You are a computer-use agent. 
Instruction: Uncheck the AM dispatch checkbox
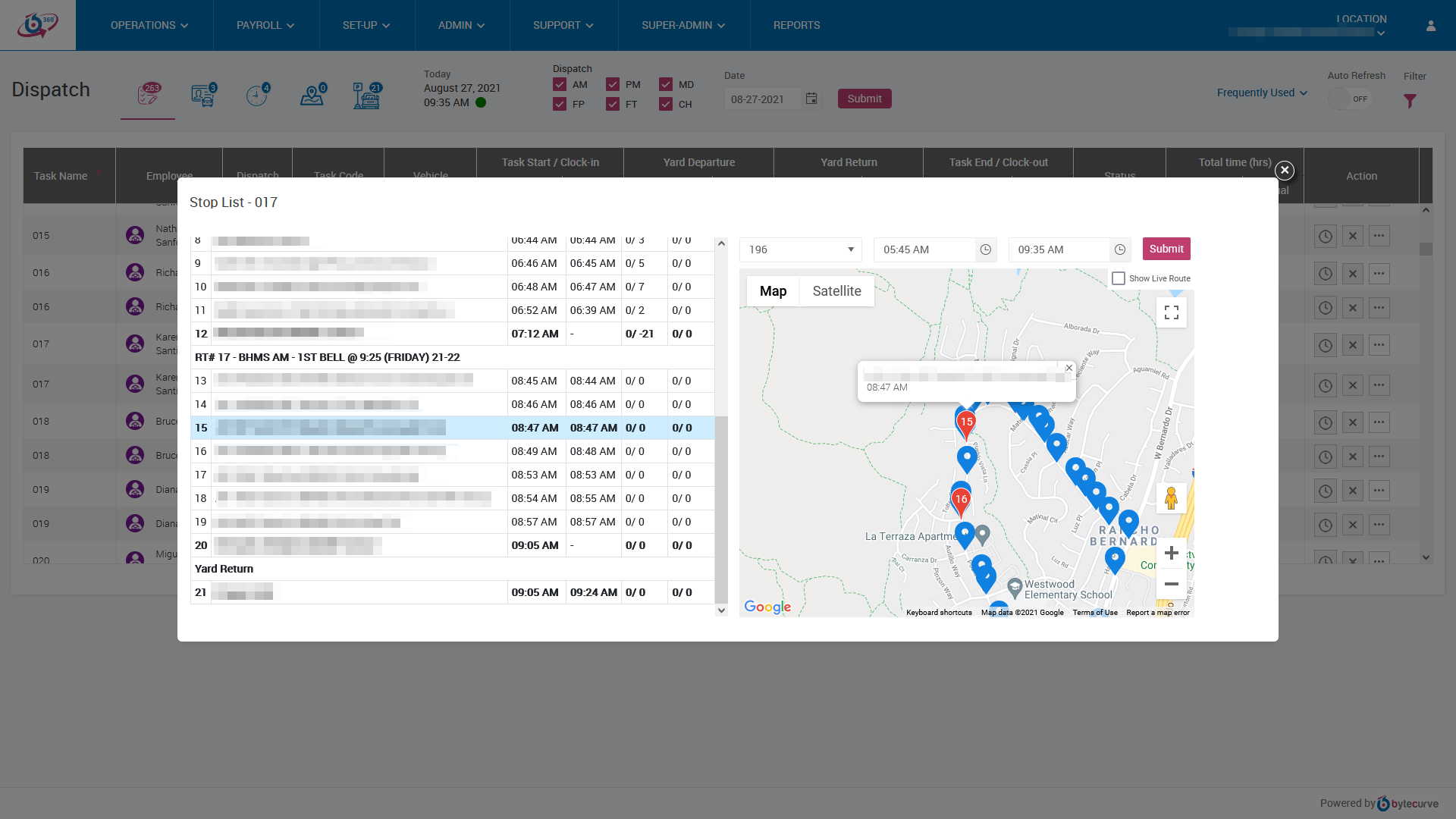click(560, 84)
